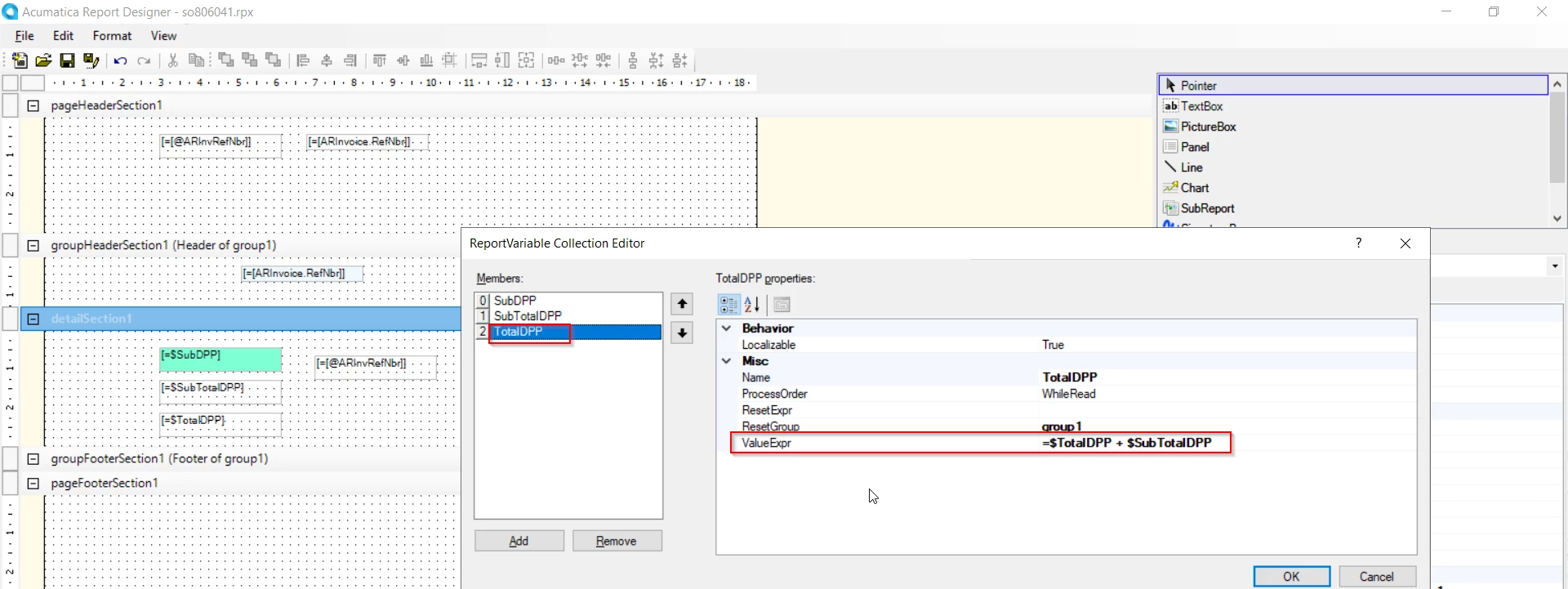Decrease vertical spacing between controls

679,60
